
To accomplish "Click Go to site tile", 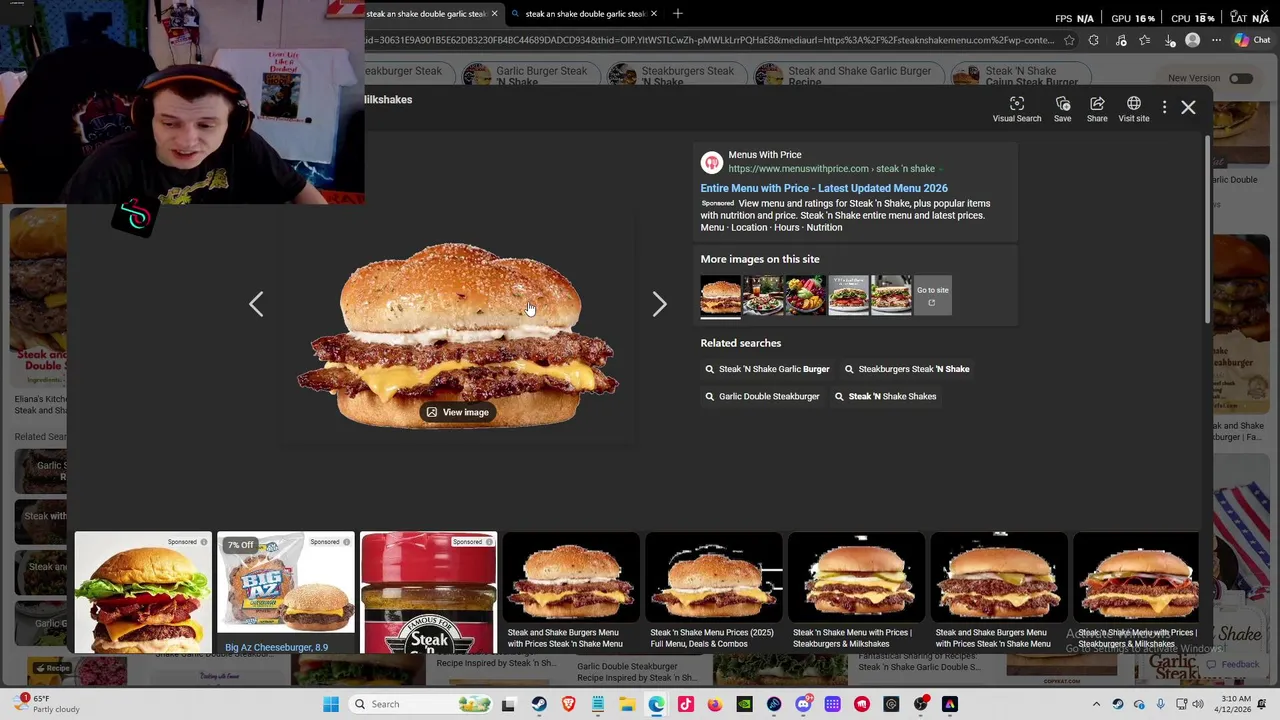I will (x=932, y=296).
